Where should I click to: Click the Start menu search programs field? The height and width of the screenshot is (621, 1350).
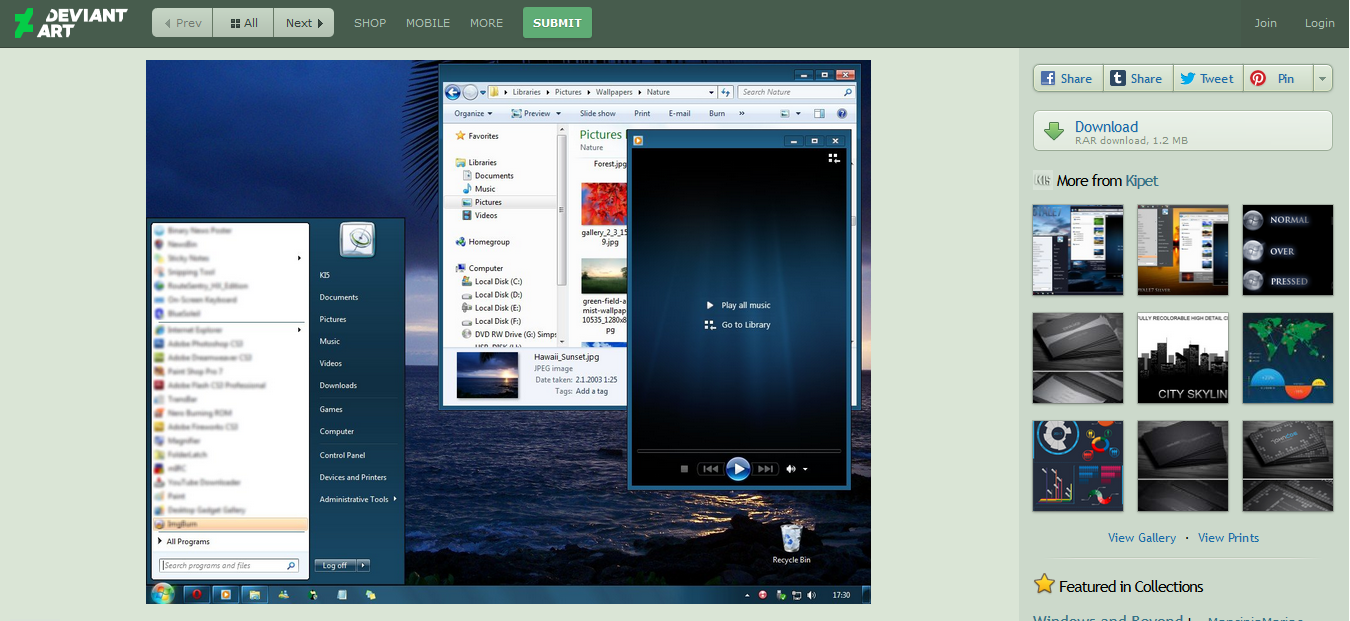[229, 566]
